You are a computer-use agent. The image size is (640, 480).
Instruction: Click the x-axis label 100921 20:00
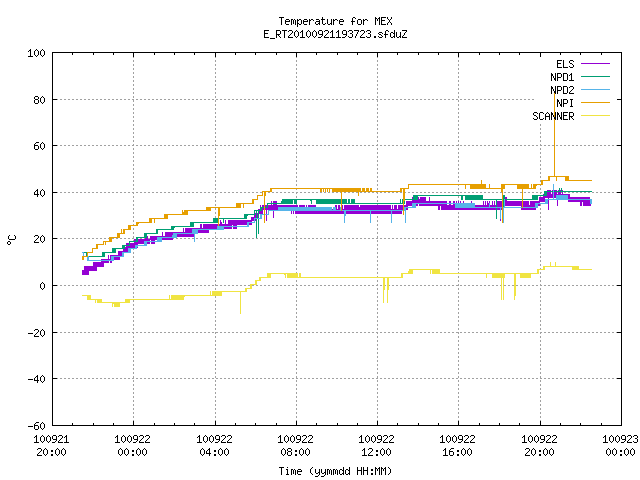point(51,446)
